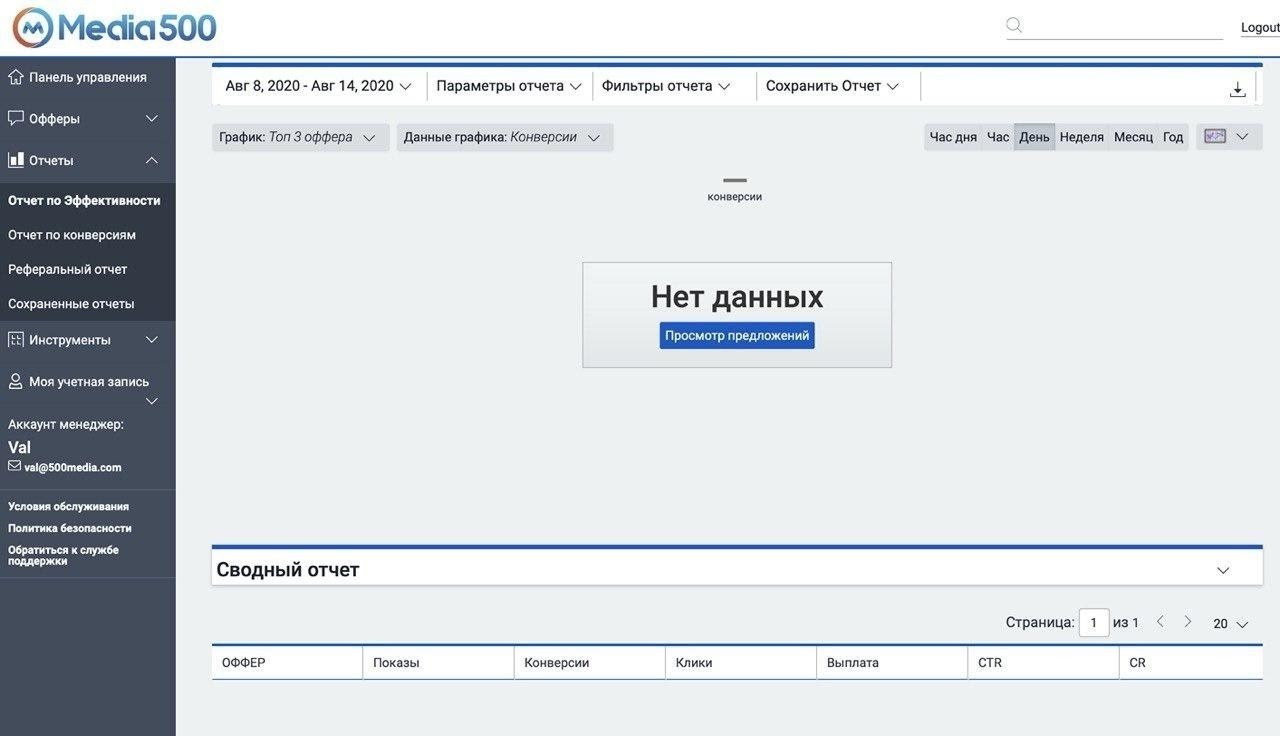Open Фильтры отчета dropdown
This screenshot has height=736, width=1280.
[666, 86]
